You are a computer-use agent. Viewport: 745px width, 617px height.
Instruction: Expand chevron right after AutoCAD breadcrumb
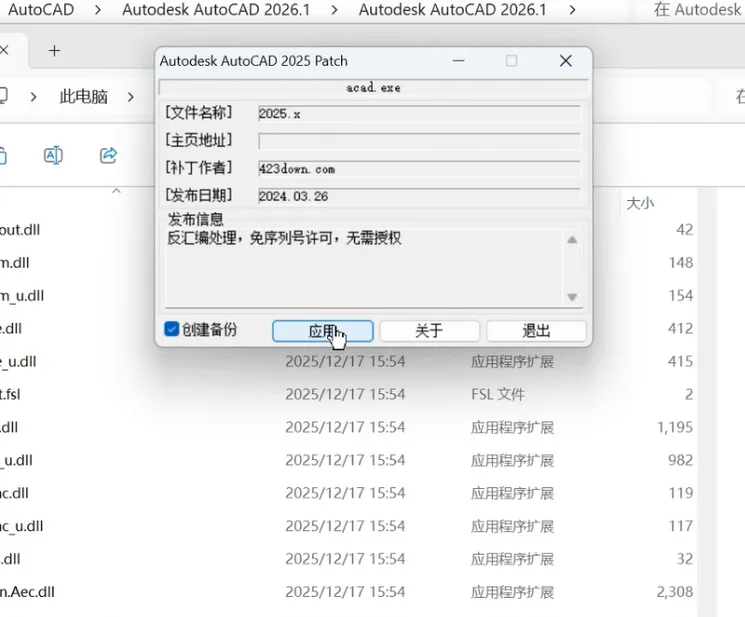(x=98, y=9)
